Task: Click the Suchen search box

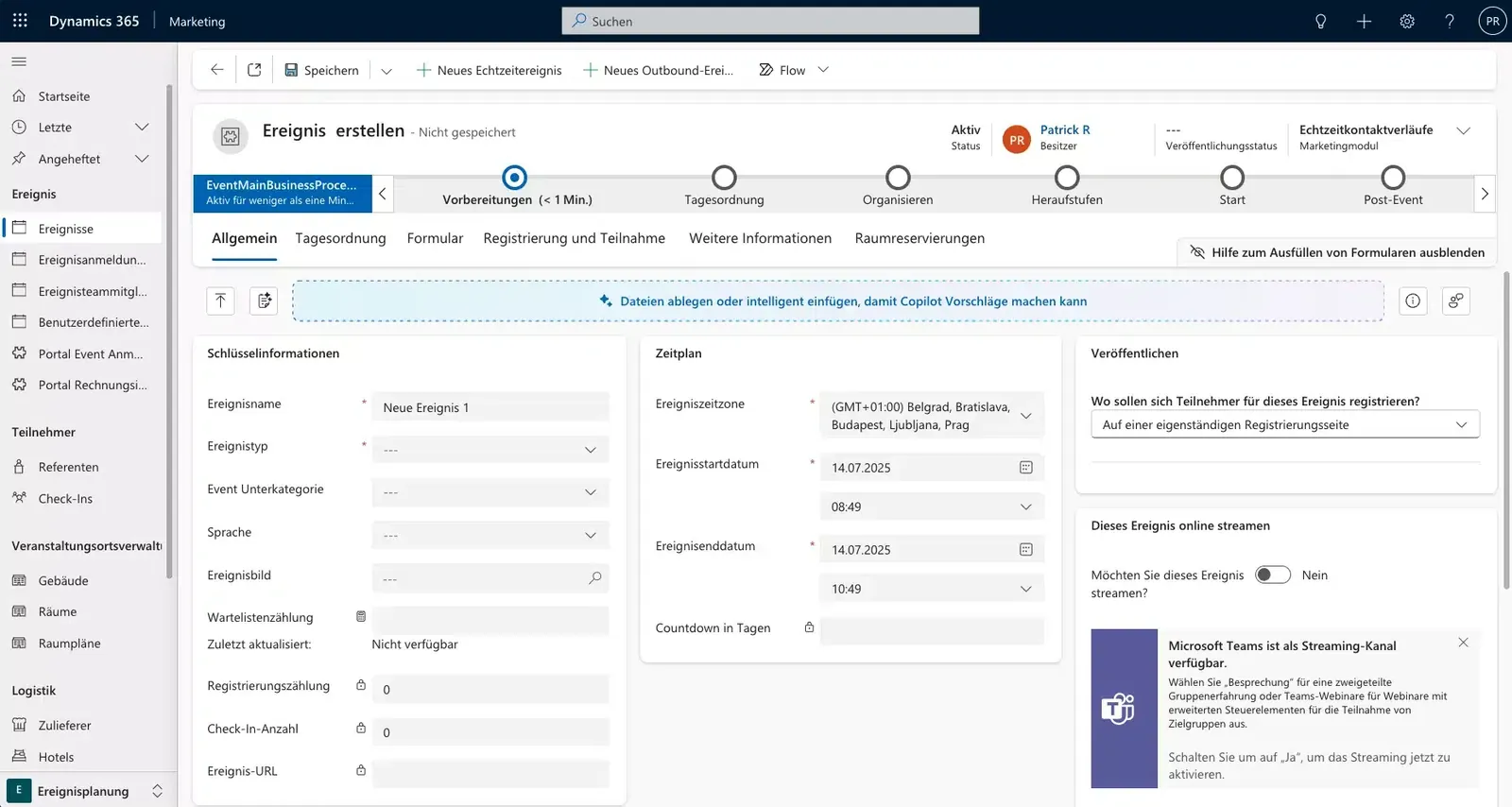Action: (770, 21)
